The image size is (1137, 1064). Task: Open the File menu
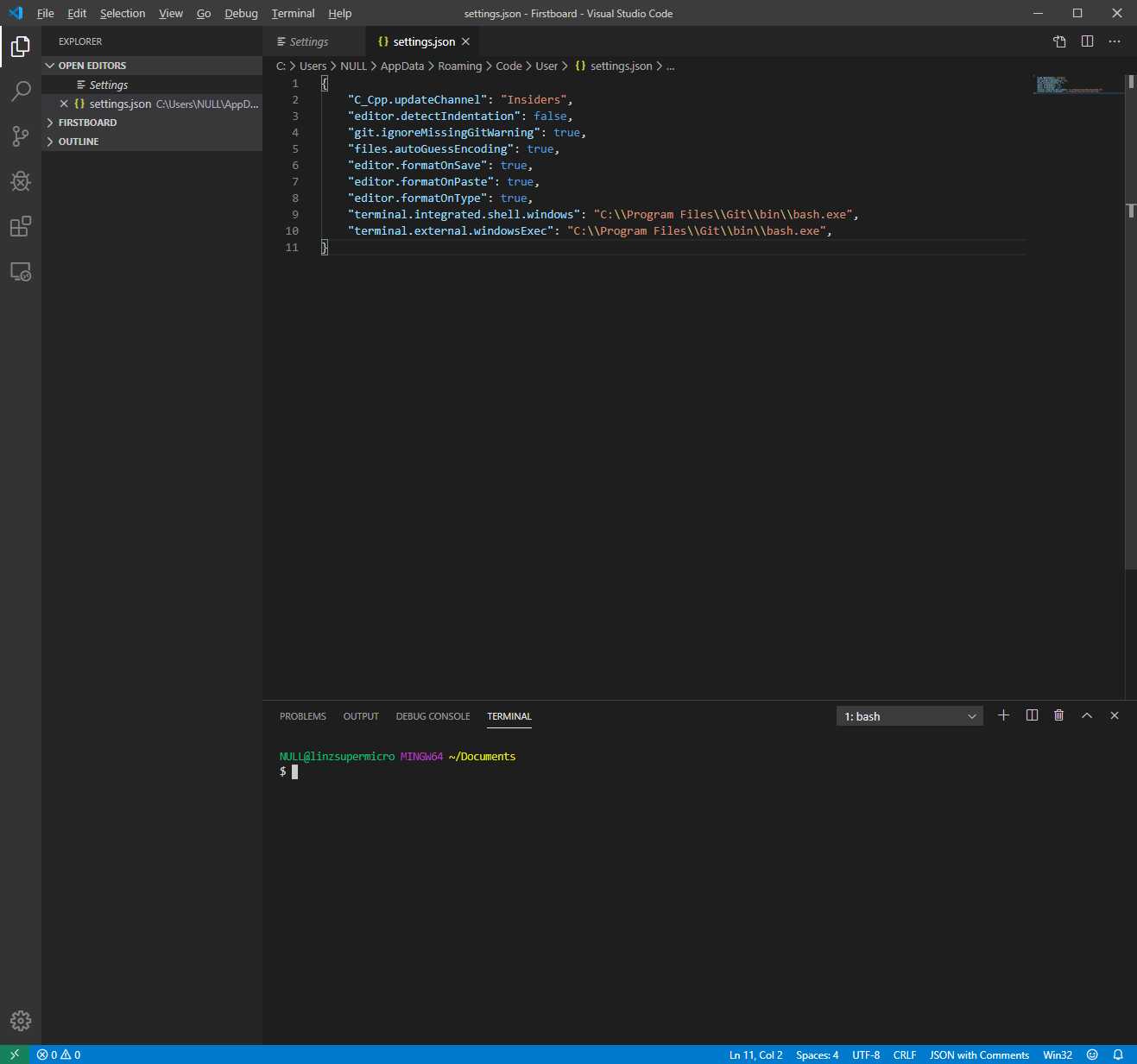pyautogui.click(x=46, y=13)
